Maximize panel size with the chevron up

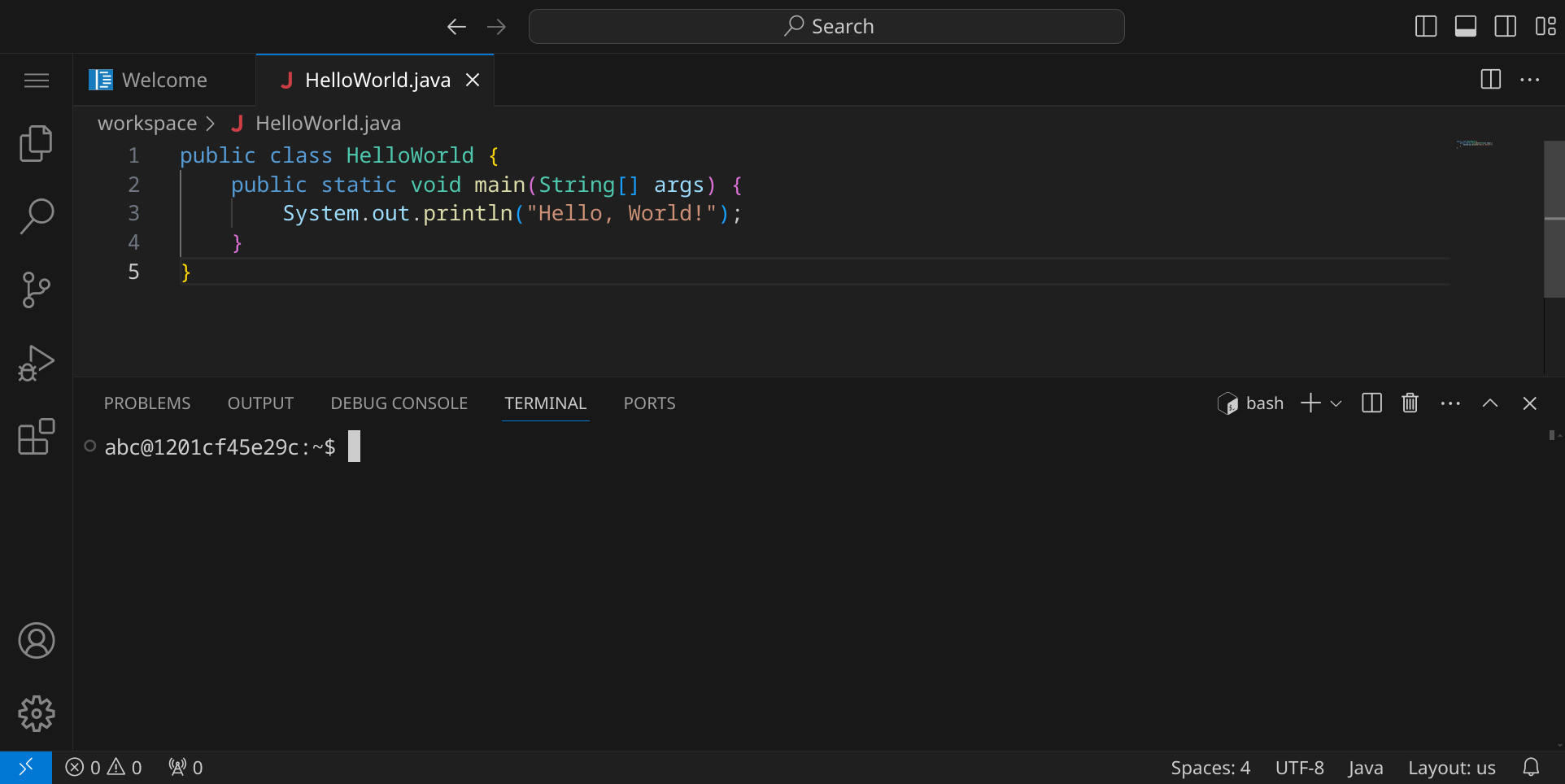pyautogui.click(x=1489, y=403)
